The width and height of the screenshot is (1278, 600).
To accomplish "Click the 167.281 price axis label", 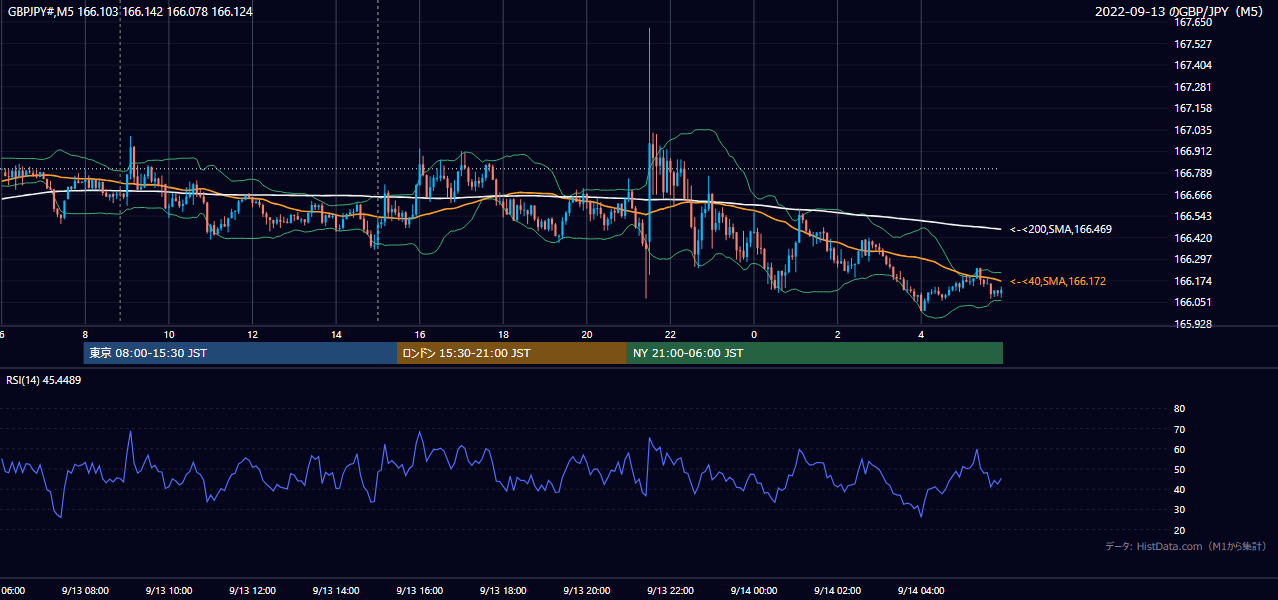I will [x=1192, y=87].
